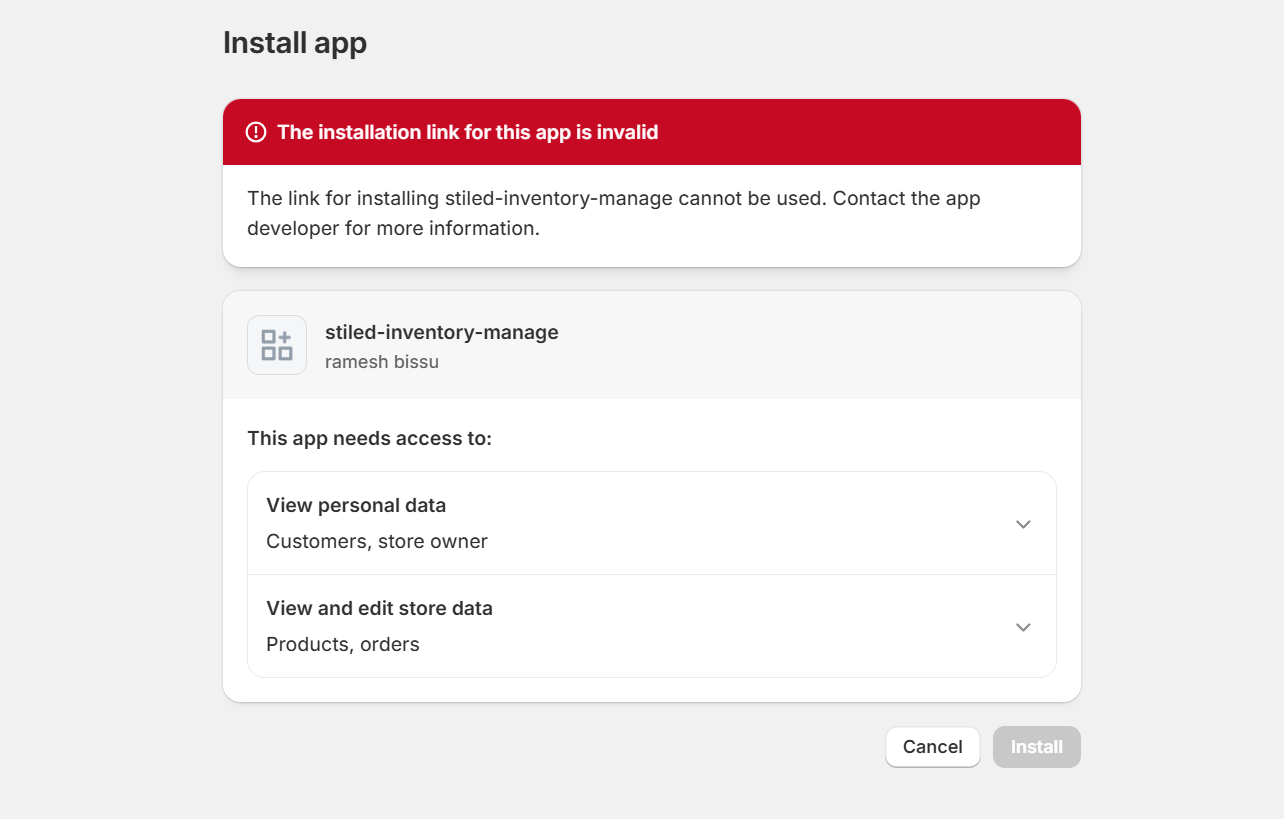Open the "View and edit store data" permission title
Screen dimensions: 1284x819
pyautogui.click(x=379, y=608)
